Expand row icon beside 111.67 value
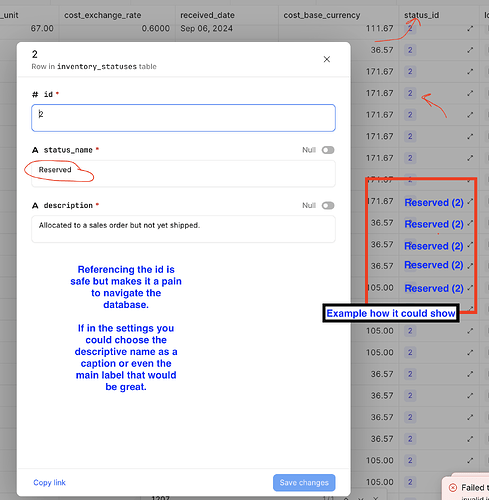The width and height of the screenshot is (489, 500). coord(470,29)
